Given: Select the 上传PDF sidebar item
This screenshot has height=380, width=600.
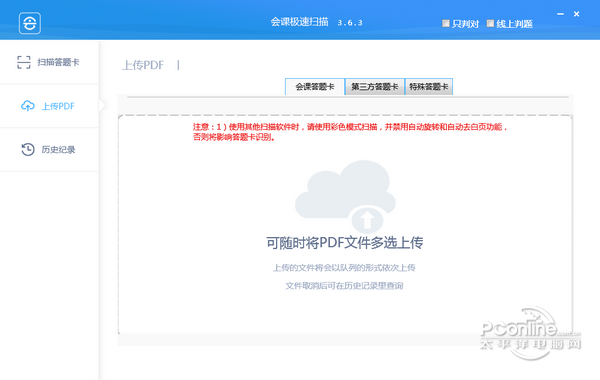Looking at the screenshot, I should 49,106.
